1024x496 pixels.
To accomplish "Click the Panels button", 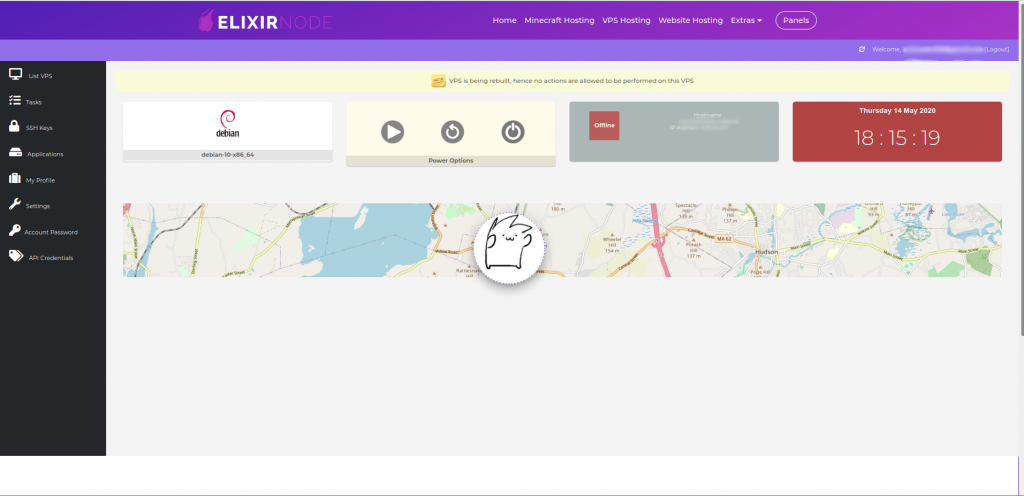I will pos(795,21).
